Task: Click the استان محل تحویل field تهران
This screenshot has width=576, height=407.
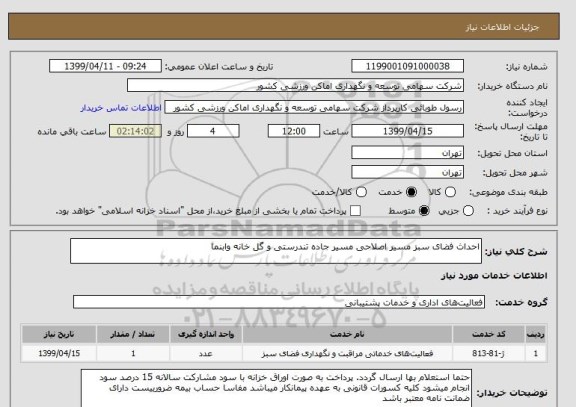Action: tap(407, 152)
